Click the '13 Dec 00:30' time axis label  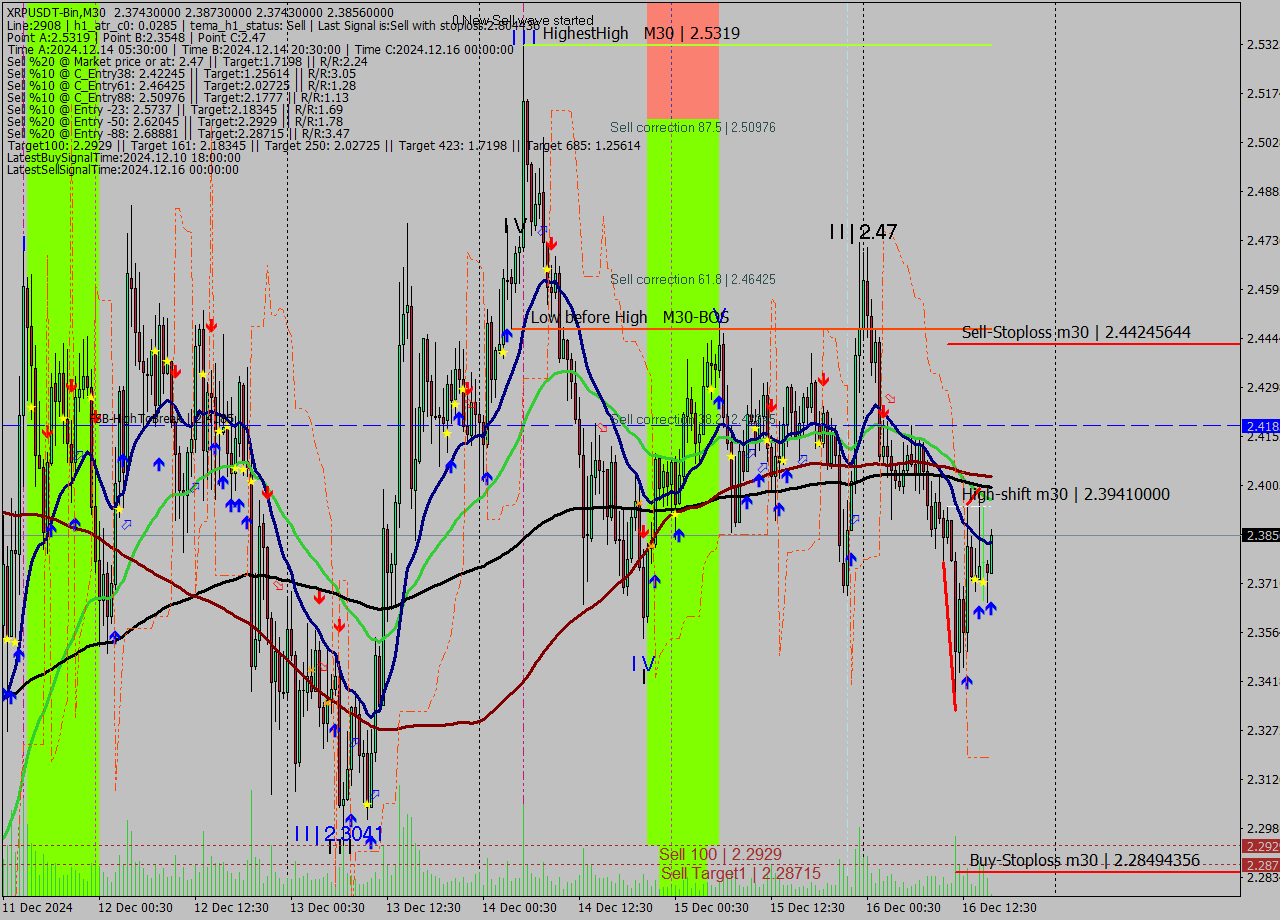point(328,908)
